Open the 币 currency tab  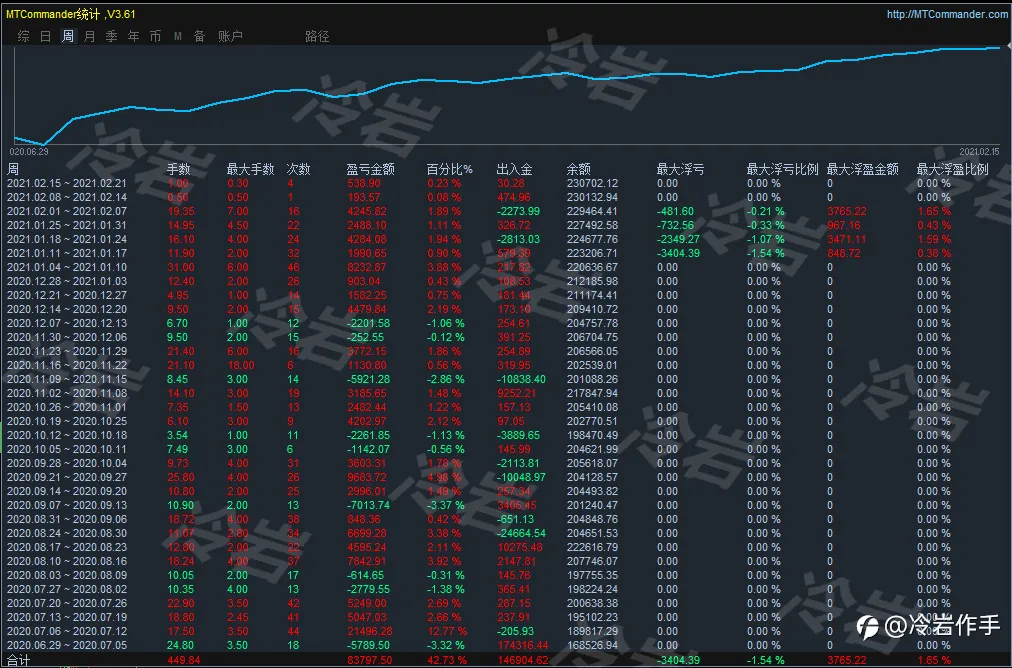click(156, 36)
